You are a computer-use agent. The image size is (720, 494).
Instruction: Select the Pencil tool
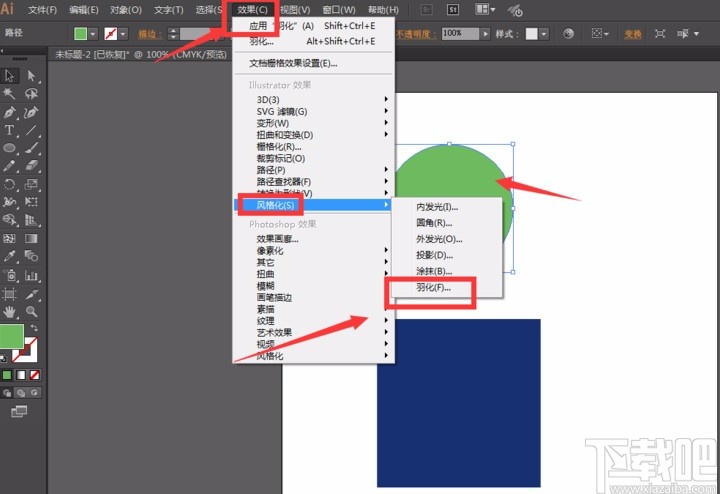[9, 166]
